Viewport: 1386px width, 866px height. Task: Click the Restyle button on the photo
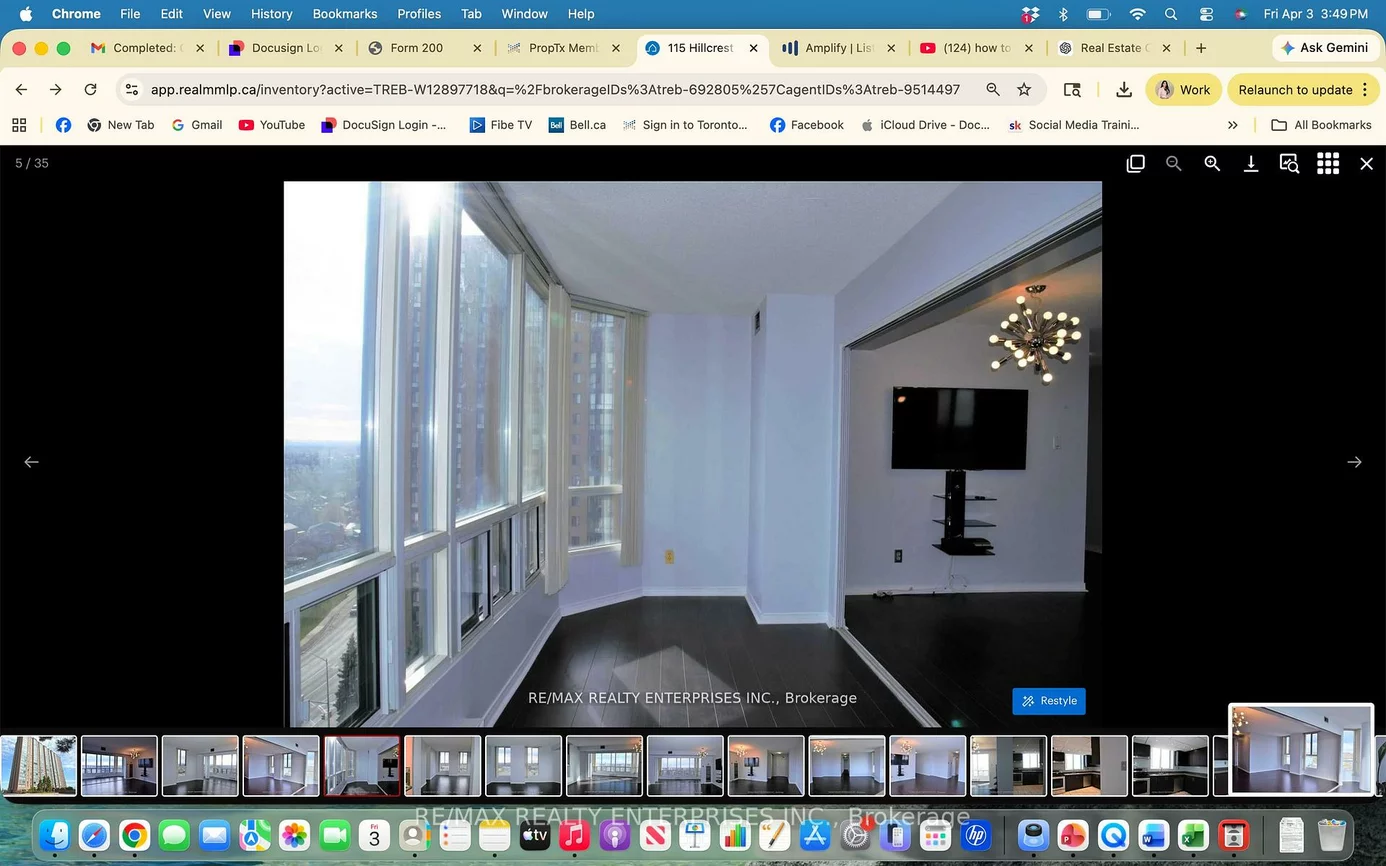point(1048,701)
